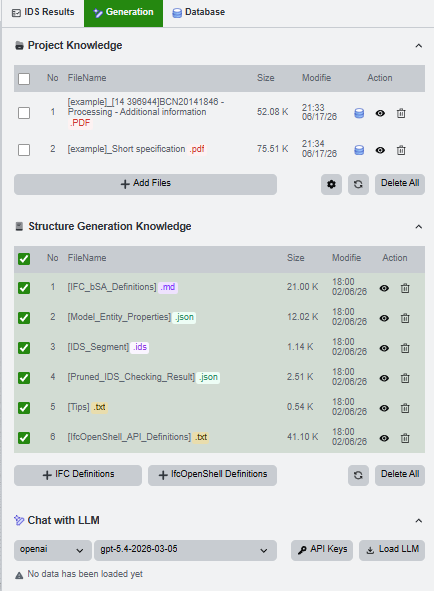Viewport: 434px width, 591px height.
Task: Collapse the Structure Generation Knowledge section
Action: pos(419,227)
